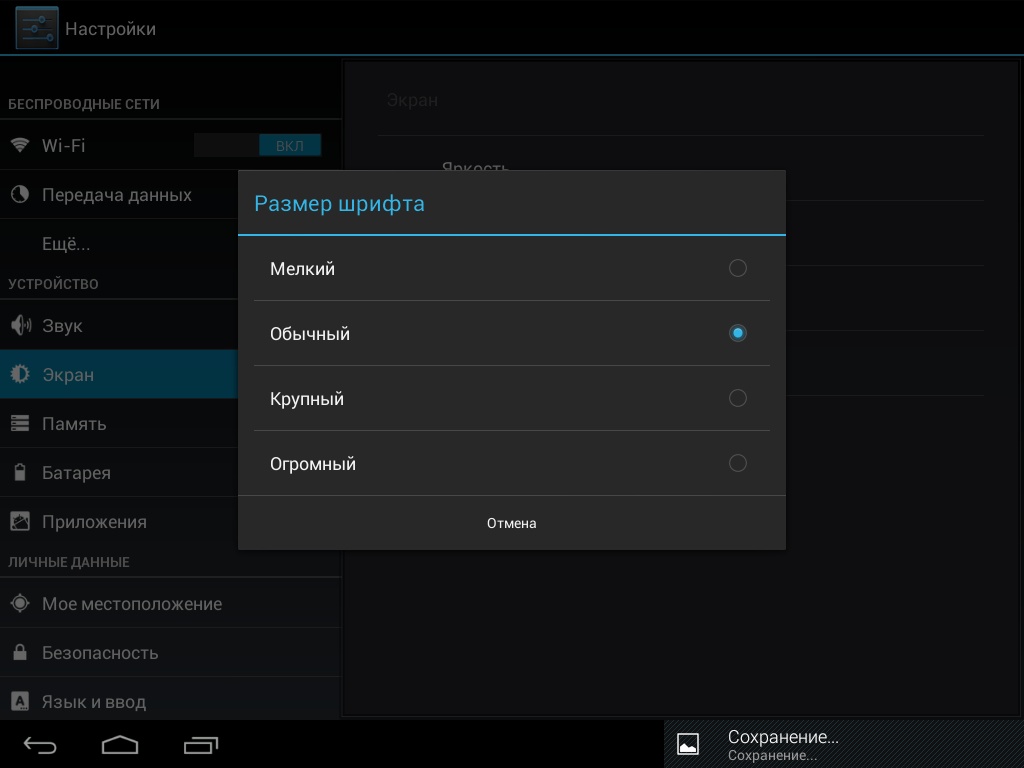Open data usage via its circle icon
Viewport: 1024px width, 768px height.
tap(20, 195)
